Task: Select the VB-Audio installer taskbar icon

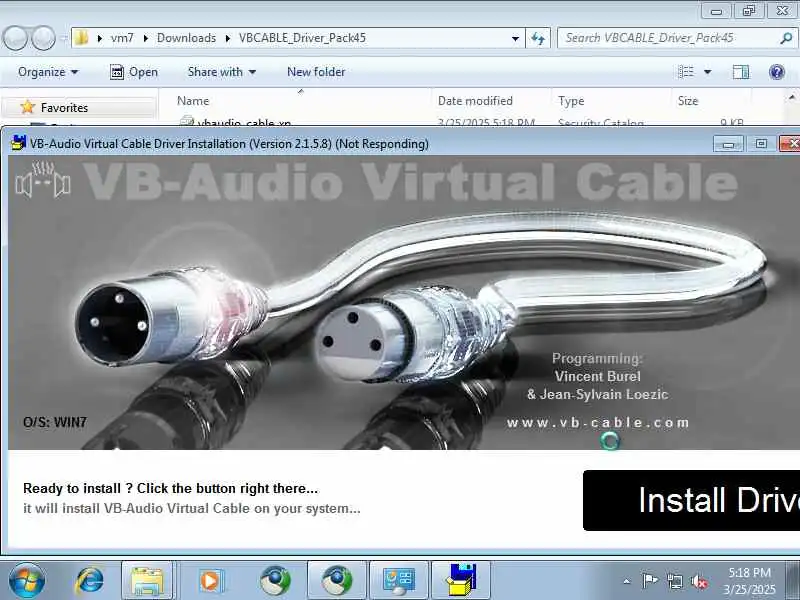Action: coord(461,581)
